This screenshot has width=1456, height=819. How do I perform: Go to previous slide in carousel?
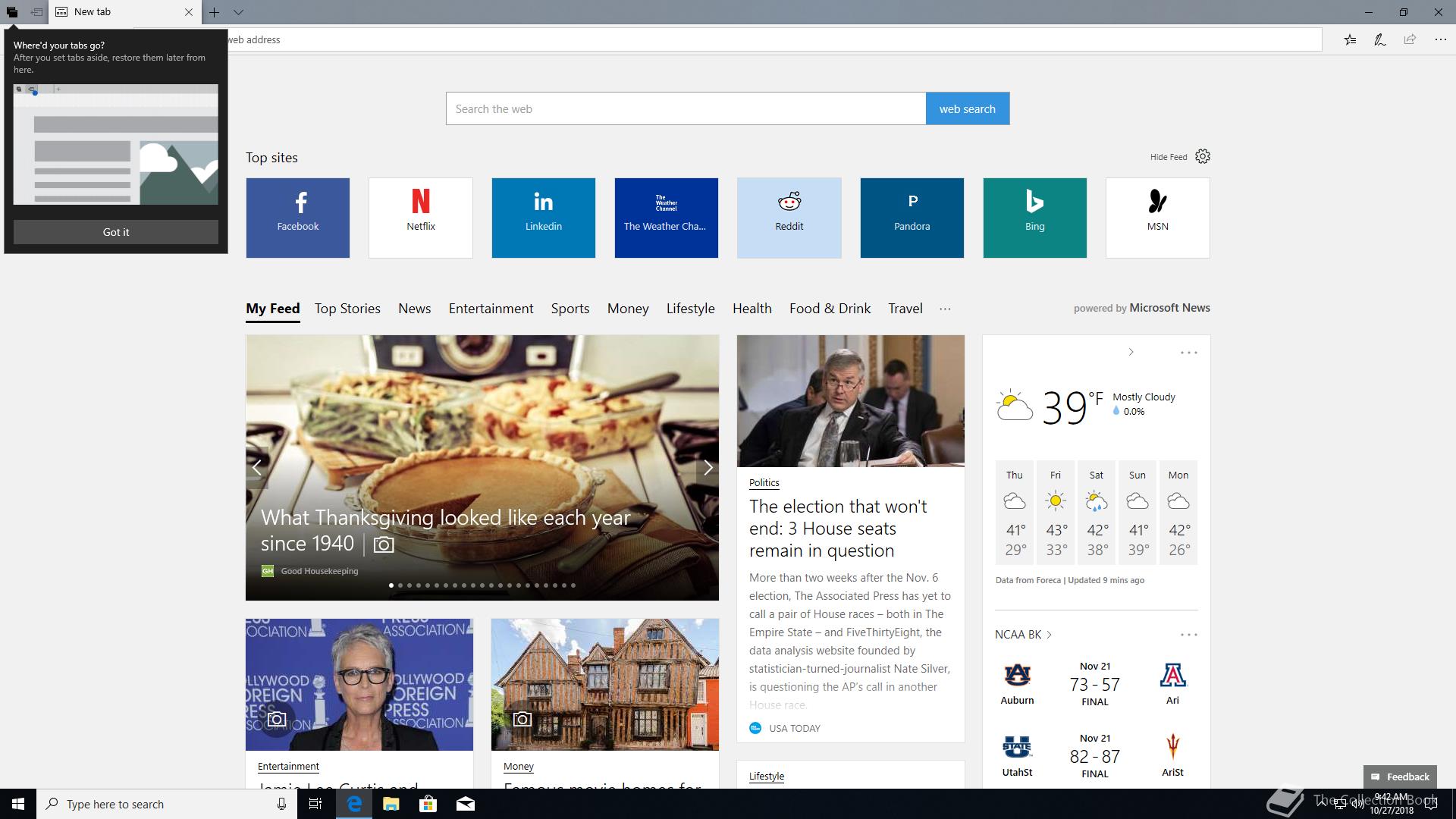coord(257,468)
